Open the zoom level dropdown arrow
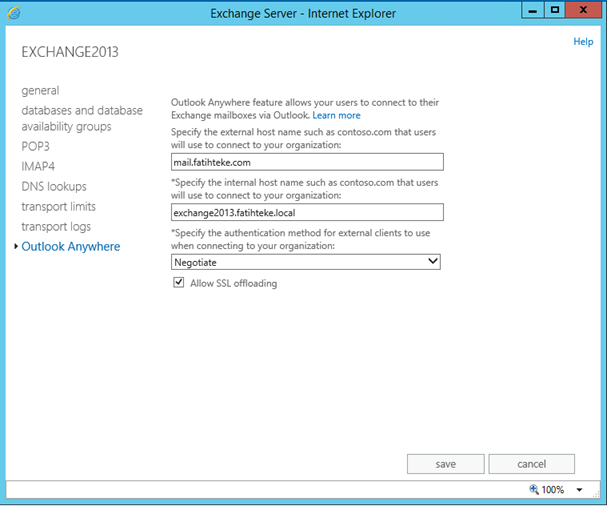607x506 pixels. click(579, 490)
